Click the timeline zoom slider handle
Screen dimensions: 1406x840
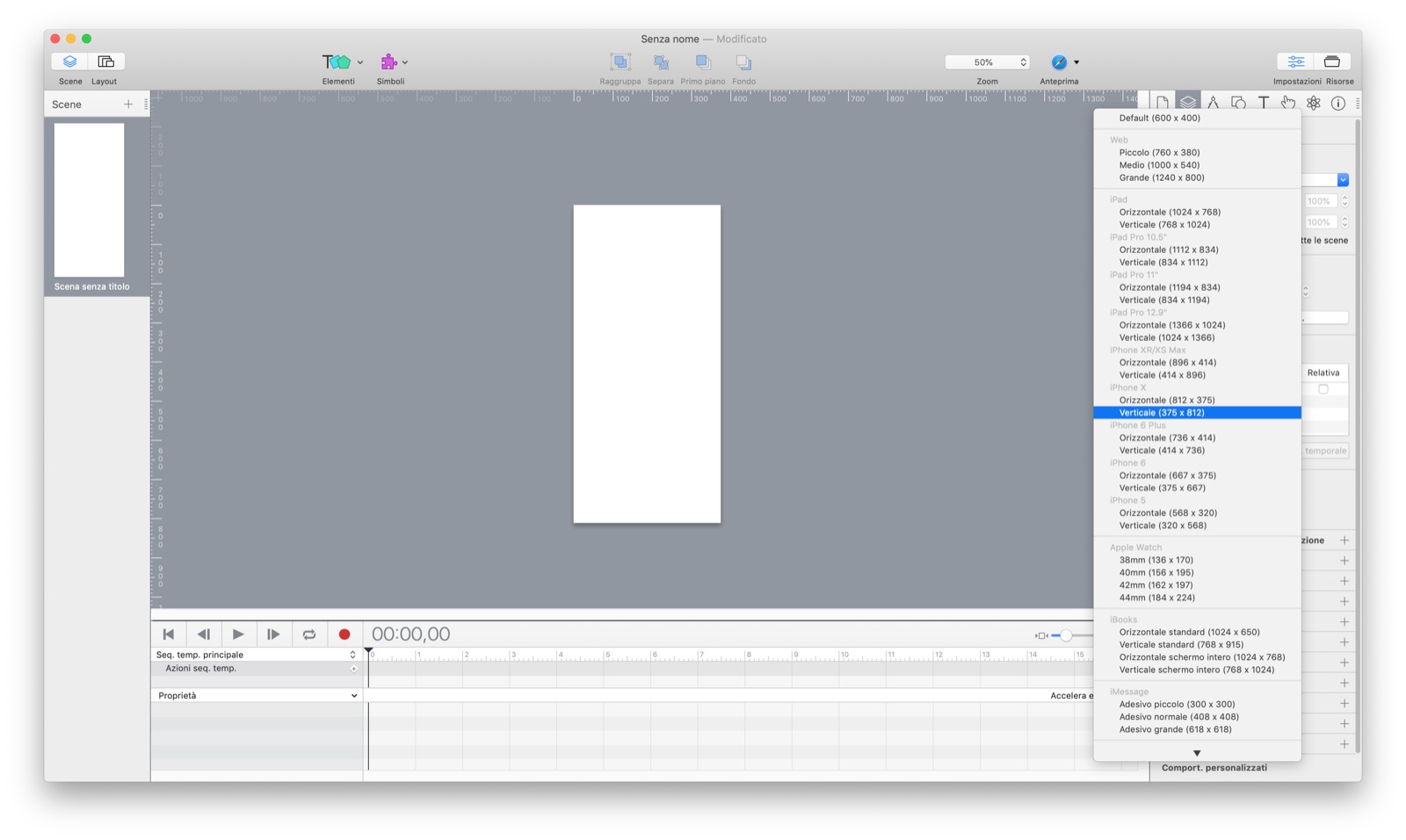point(1065,635)
